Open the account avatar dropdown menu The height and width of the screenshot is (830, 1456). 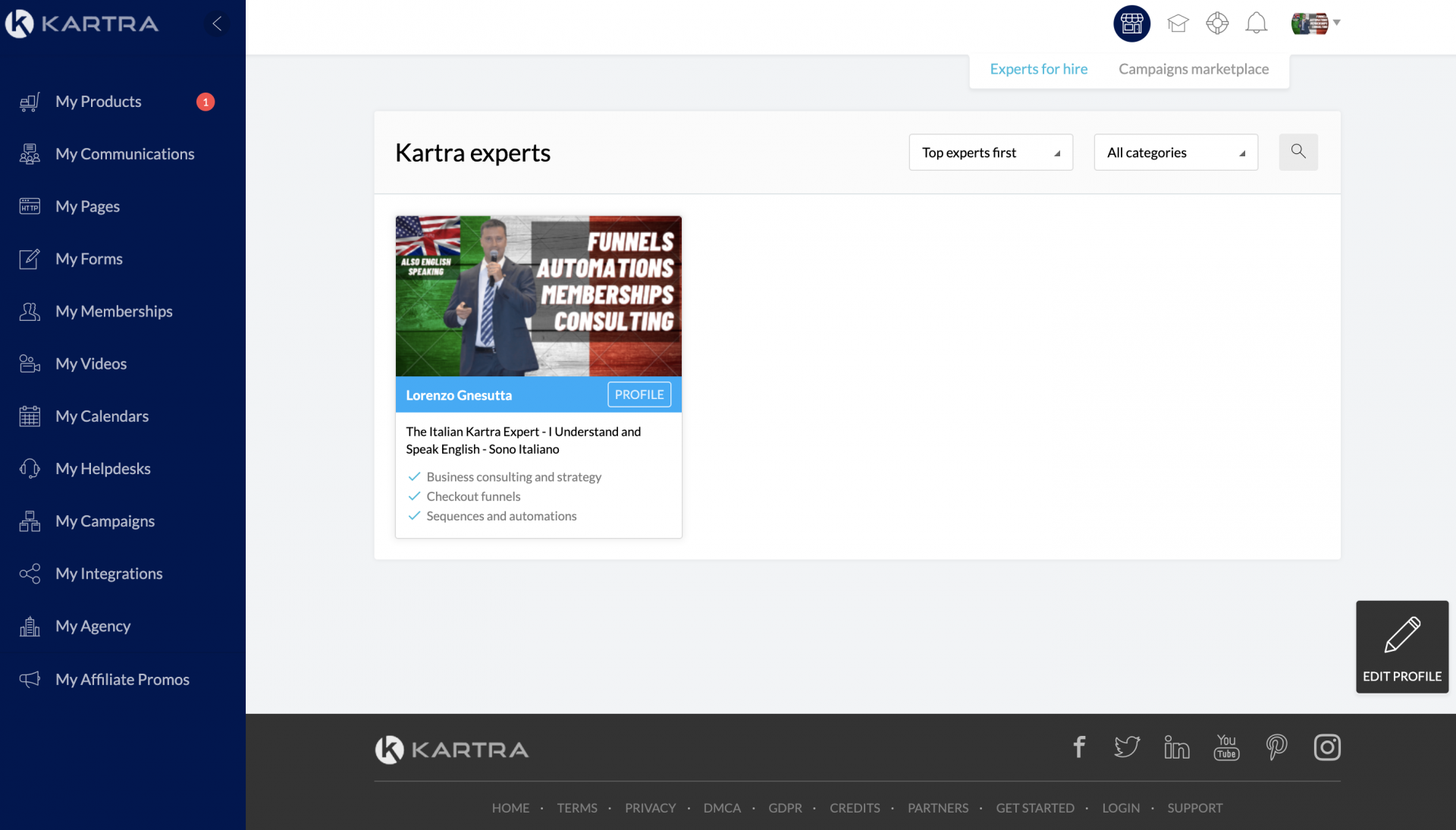pos(1316,24)
